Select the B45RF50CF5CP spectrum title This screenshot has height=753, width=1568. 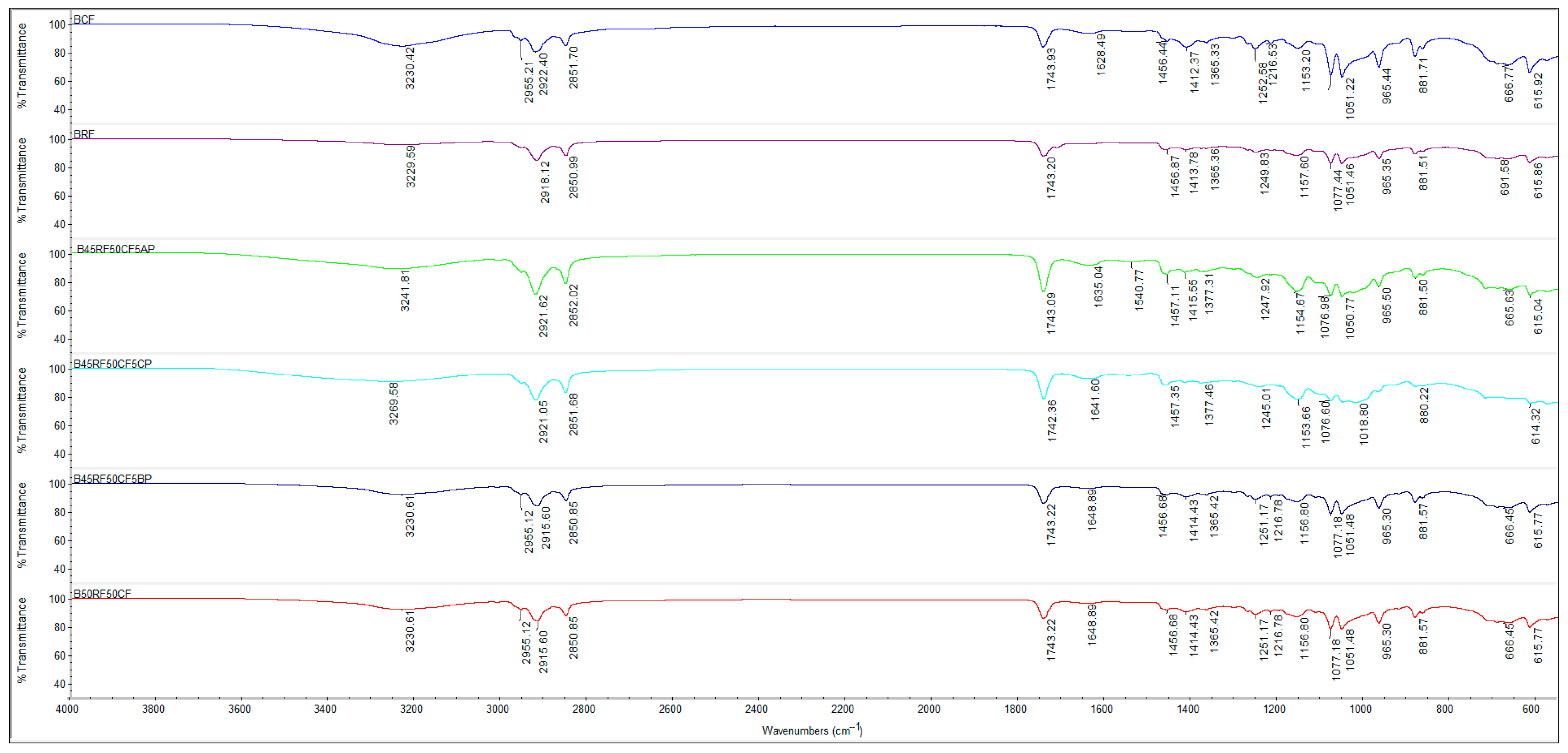tap(112, 364)
